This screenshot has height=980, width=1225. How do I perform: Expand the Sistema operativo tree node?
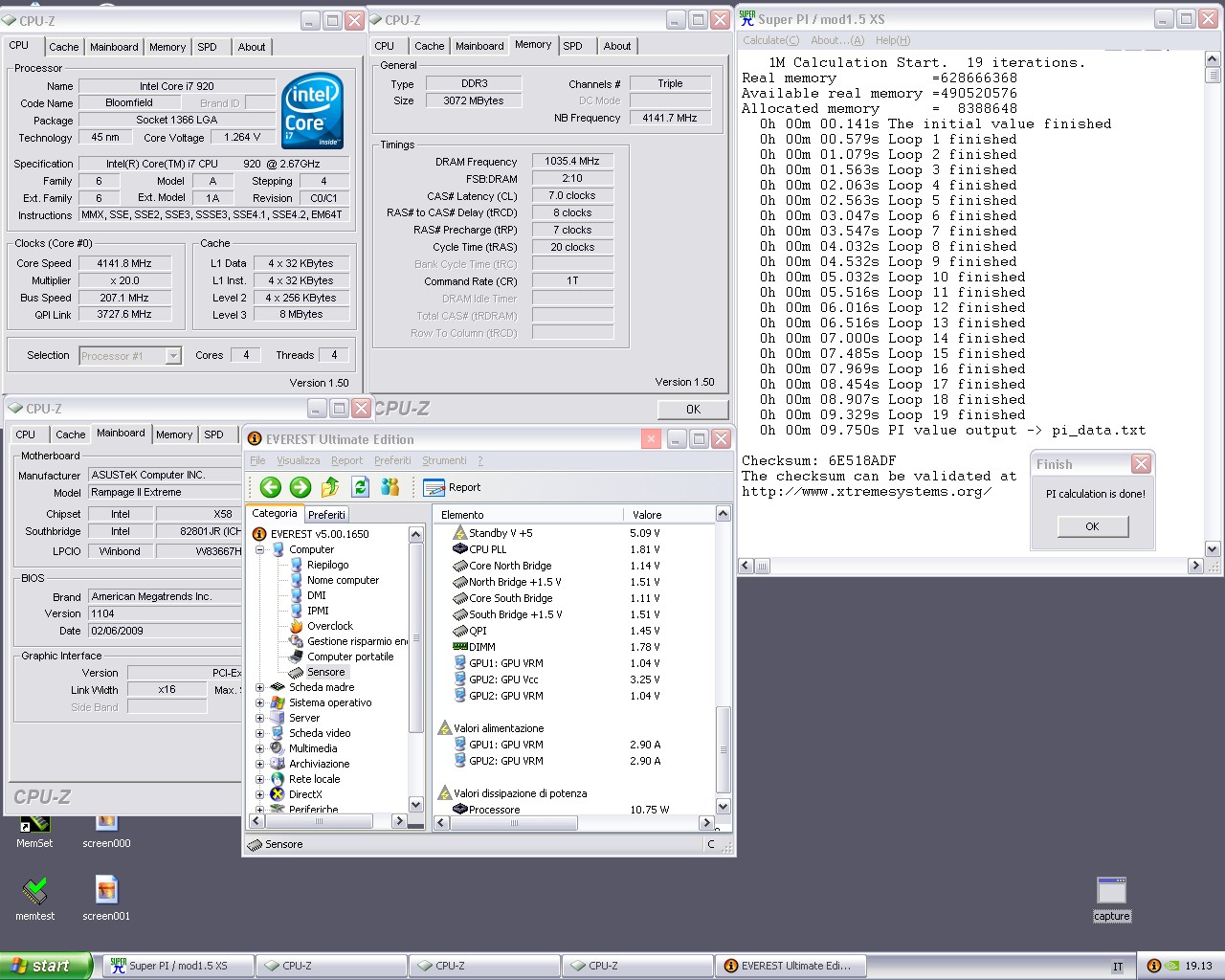(259, 702)
